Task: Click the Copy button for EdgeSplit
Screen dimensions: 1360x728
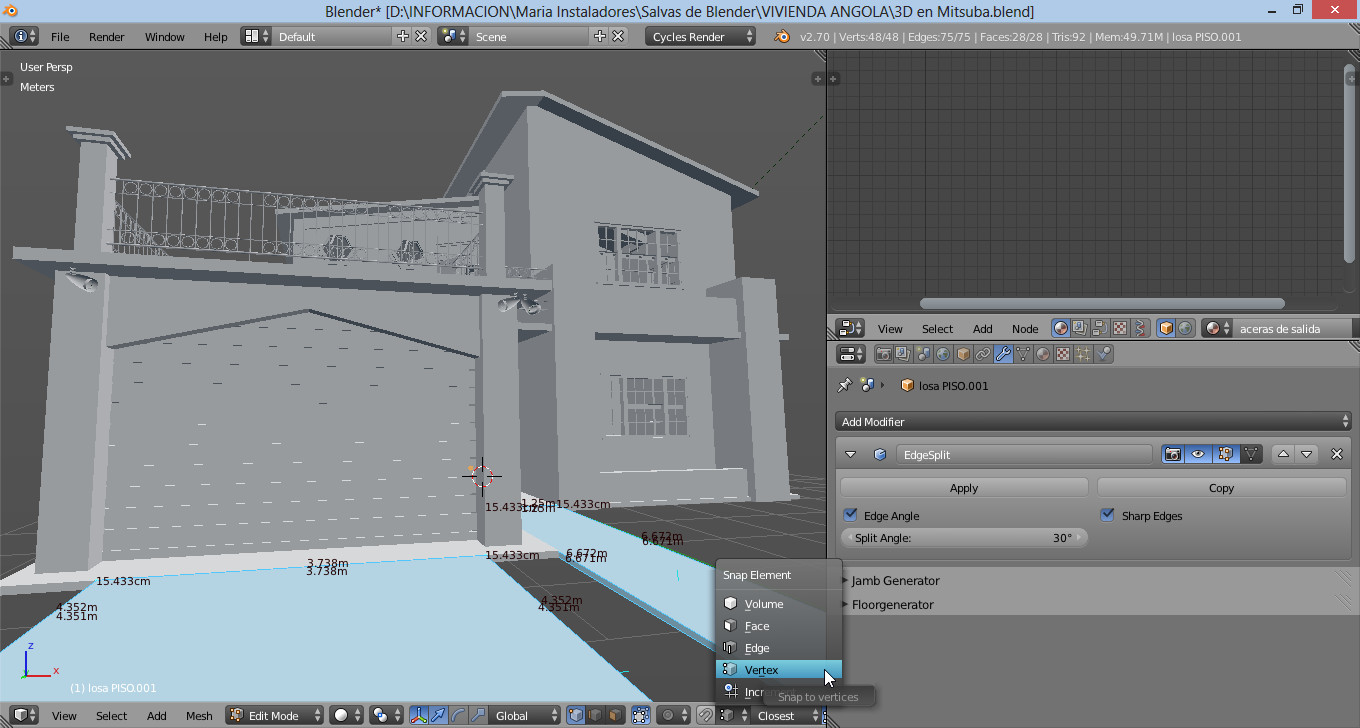Action: point(1221,487)
